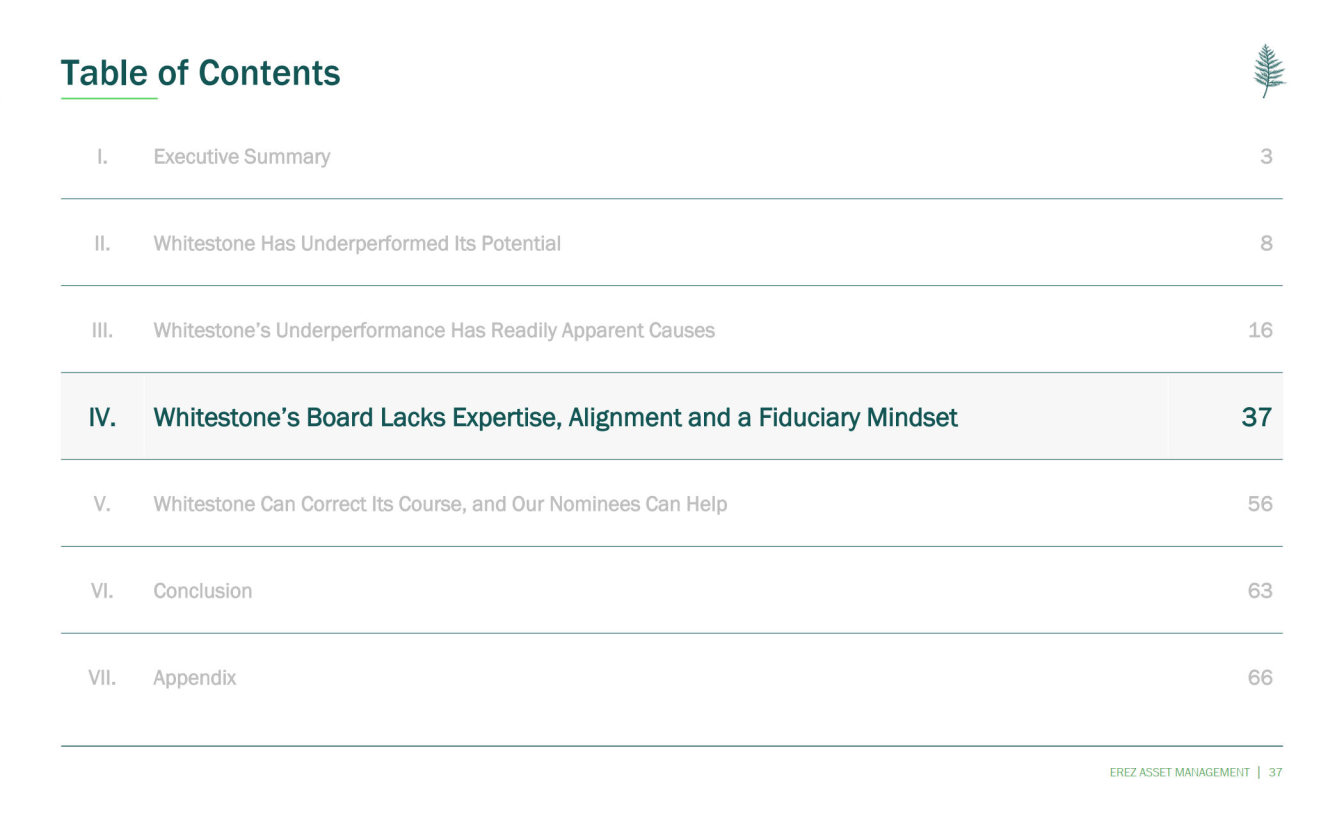
Task: Jump to the Conclusion section
Action: 202,591
